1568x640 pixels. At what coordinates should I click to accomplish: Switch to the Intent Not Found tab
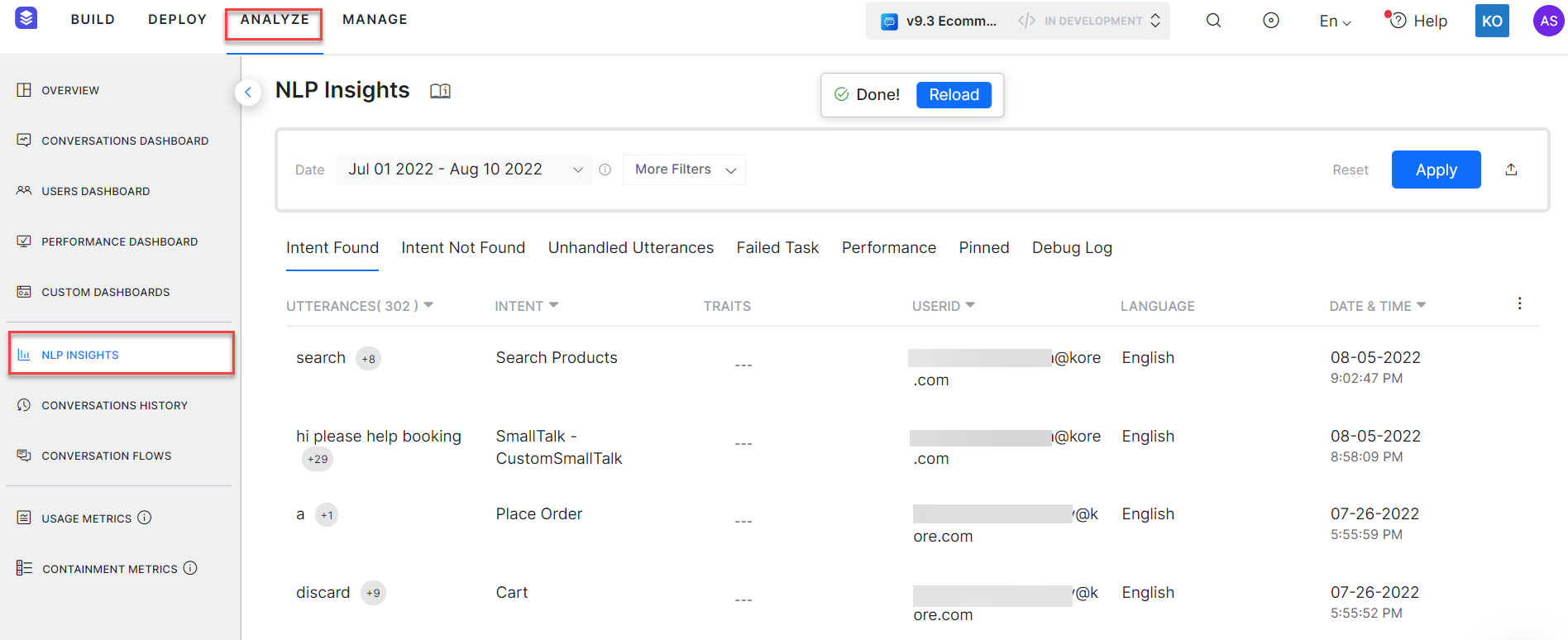tap(463, 248)
